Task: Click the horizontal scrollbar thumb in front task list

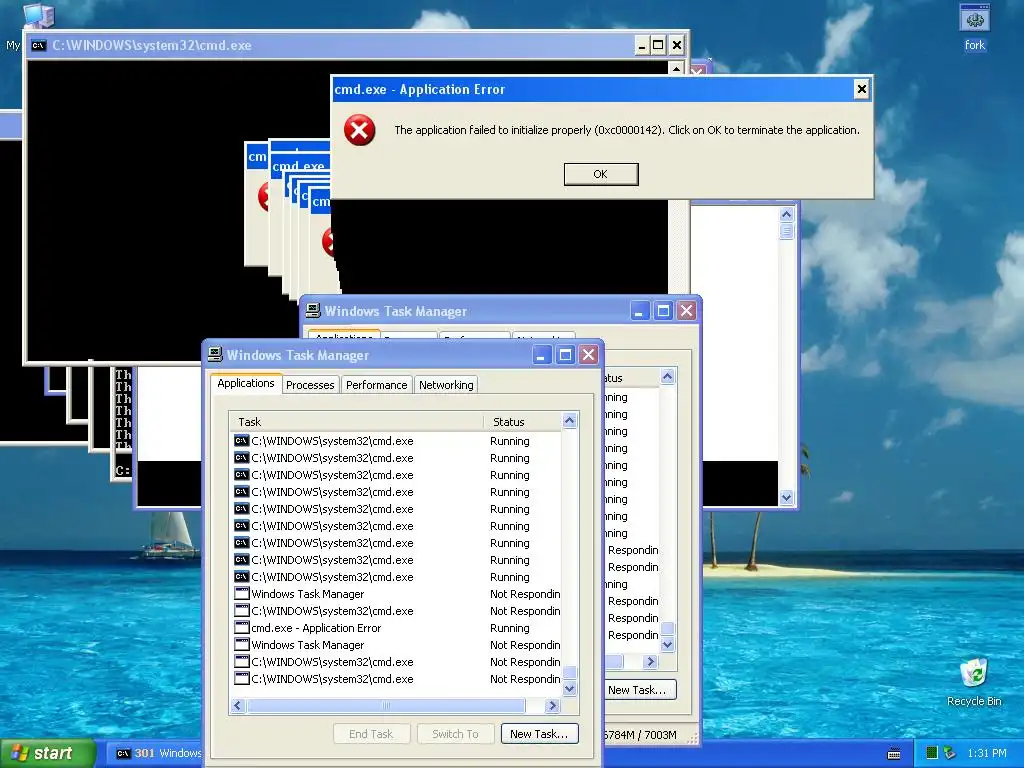Action: click(x=386, y=705)
